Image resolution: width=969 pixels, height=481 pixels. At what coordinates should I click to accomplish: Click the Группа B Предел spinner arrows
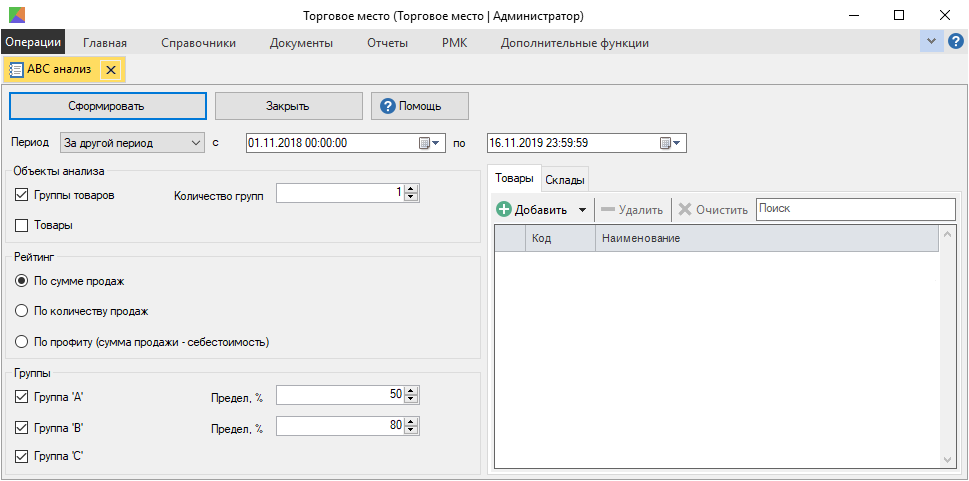412,425
